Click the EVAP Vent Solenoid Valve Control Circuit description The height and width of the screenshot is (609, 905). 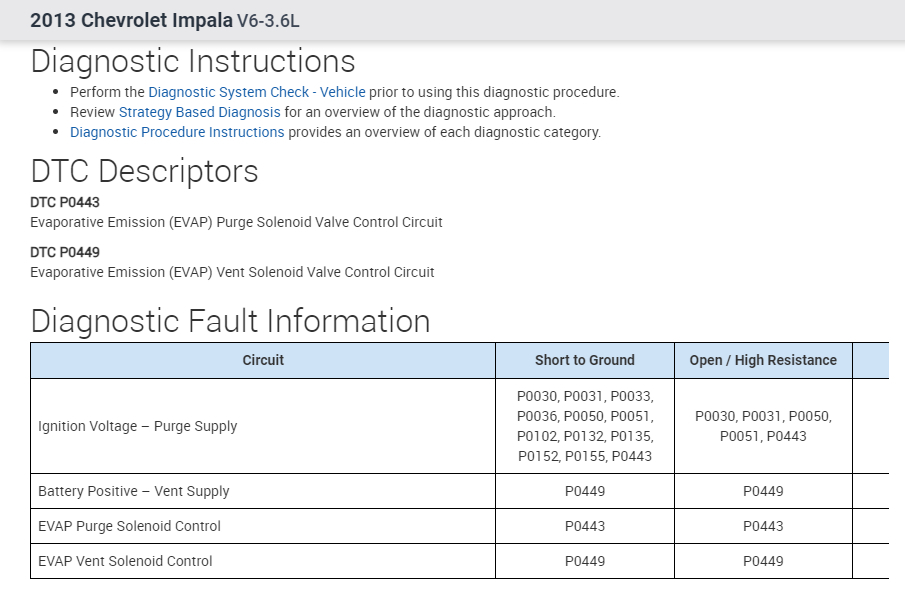[232, 272]
